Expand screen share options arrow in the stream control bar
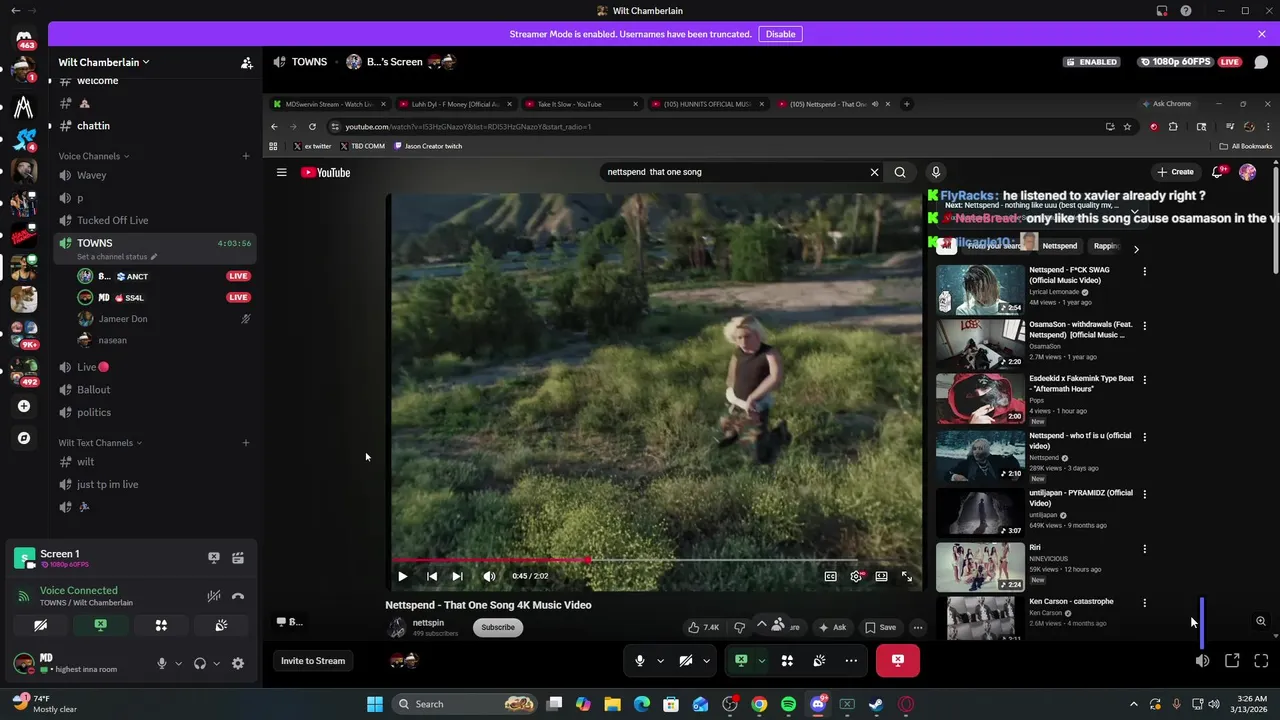The image size is (1280, 720). [x=762, y=660]
